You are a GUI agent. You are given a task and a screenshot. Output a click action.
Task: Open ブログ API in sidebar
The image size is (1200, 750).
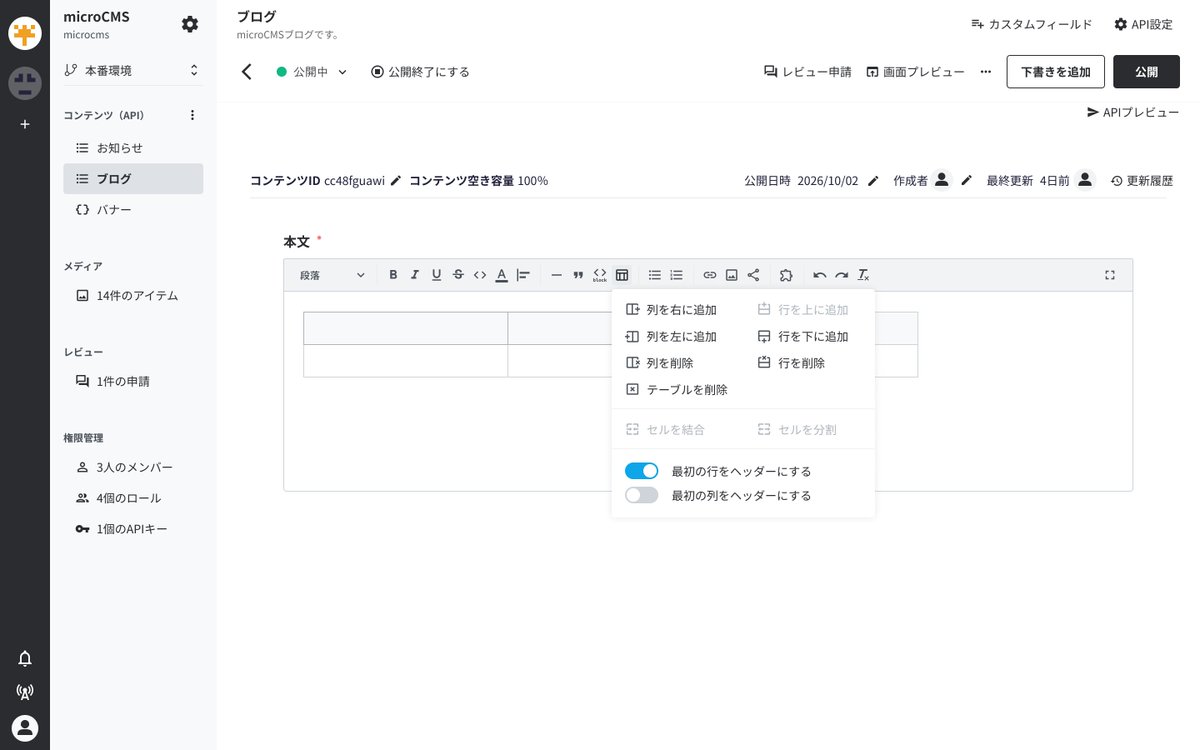tap(133, 179)
